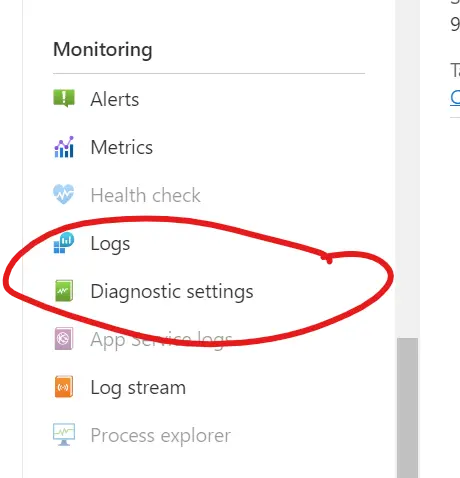
Task: Click the Monitoring section header
Action: pos(103,50)
